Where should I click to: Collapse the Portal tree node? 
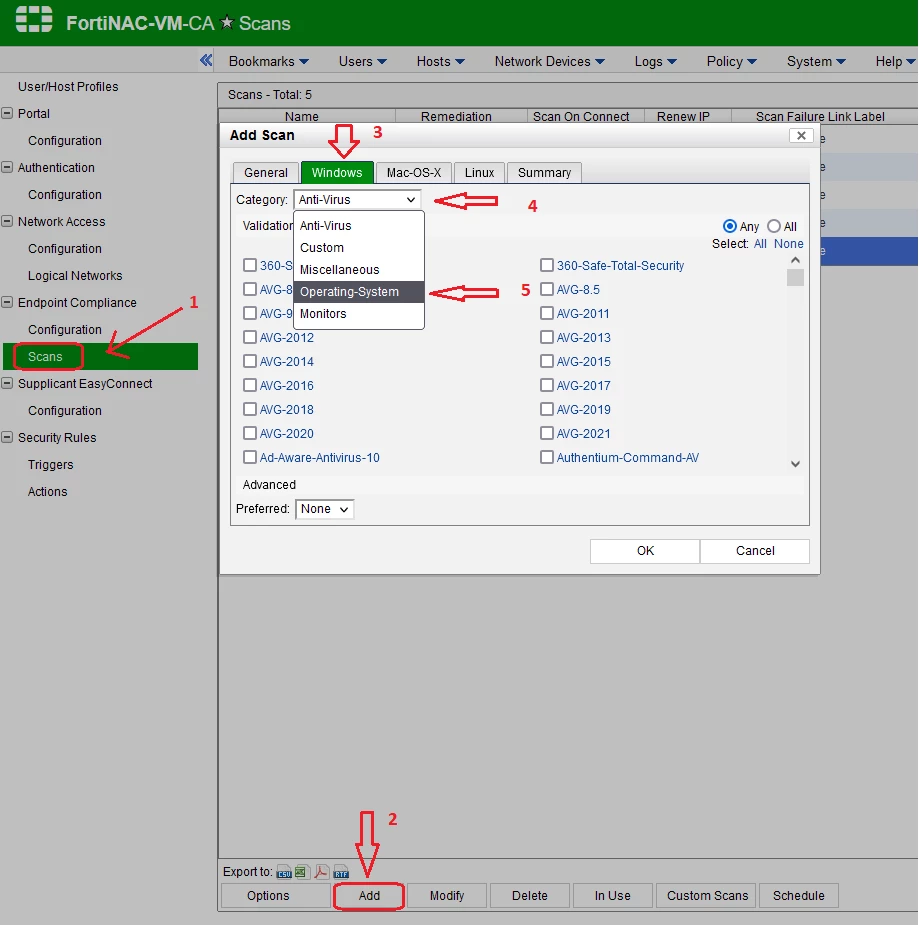click(x=7, y=113)
